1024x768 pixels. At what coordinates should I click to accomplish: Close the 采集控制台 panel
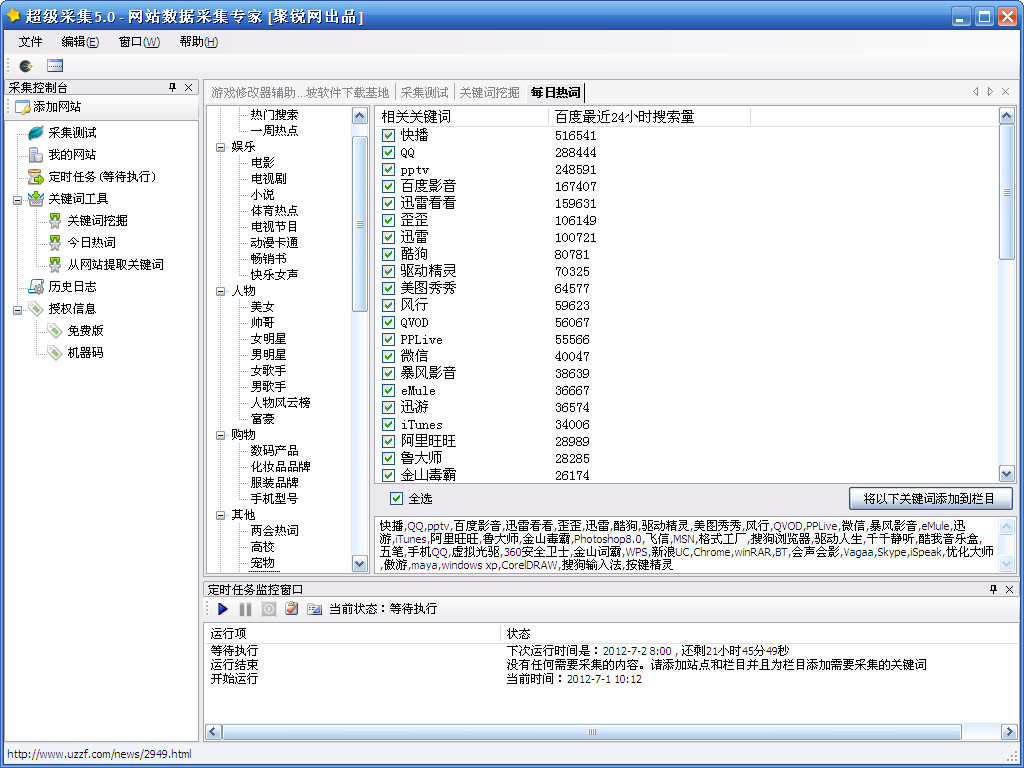click(x=188, y=87)
